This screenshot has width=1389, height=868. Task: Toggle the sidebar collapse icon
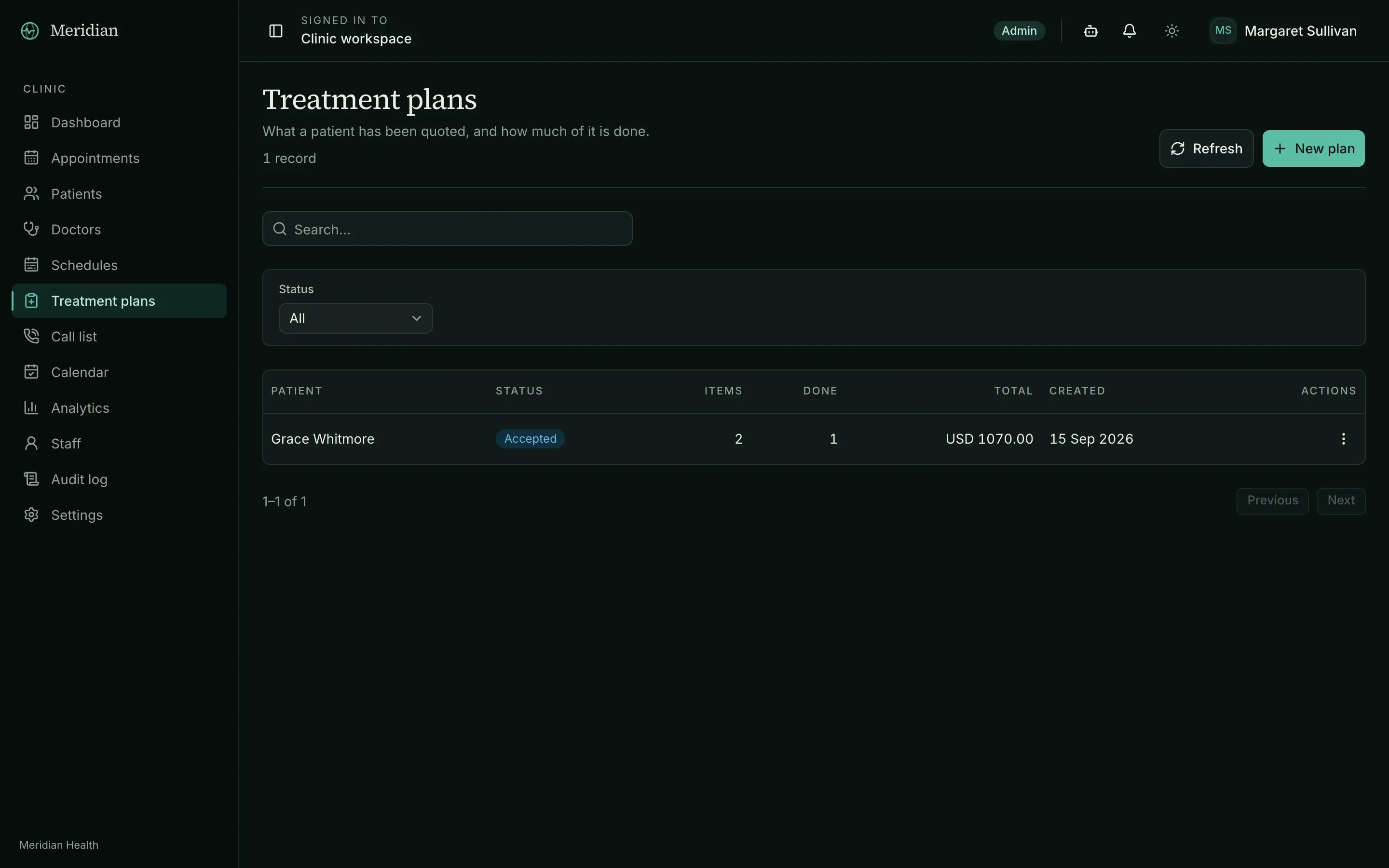275,30
